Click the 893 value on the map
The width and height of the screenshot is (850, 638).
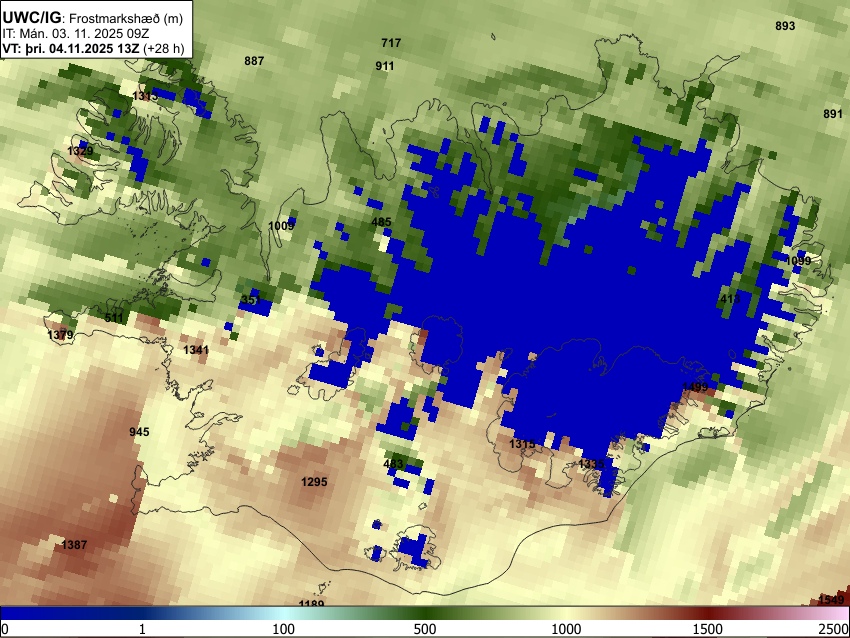pos(785,26)
